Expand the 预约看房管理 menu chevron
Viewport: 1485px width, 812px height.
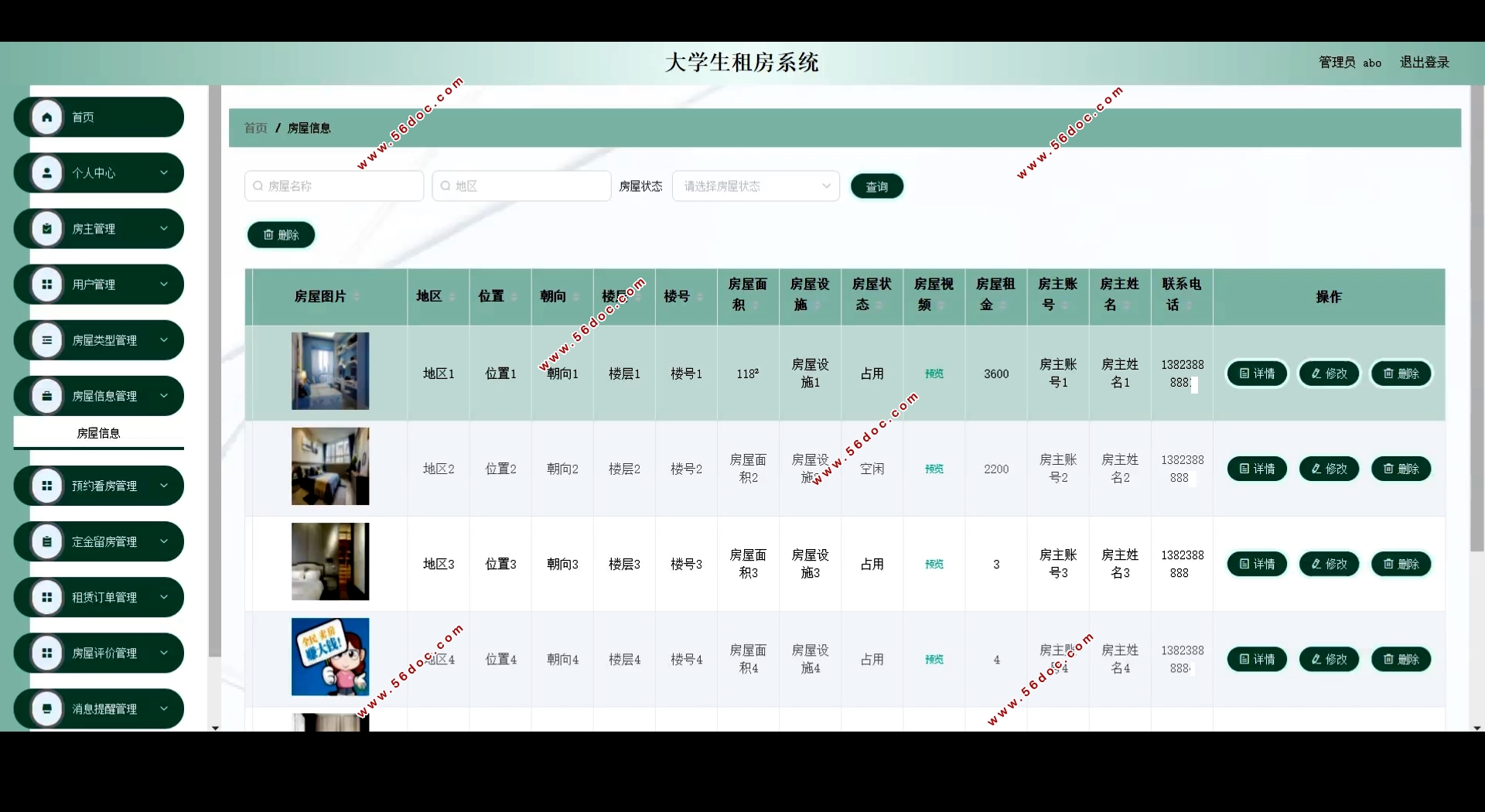point(164,486)
